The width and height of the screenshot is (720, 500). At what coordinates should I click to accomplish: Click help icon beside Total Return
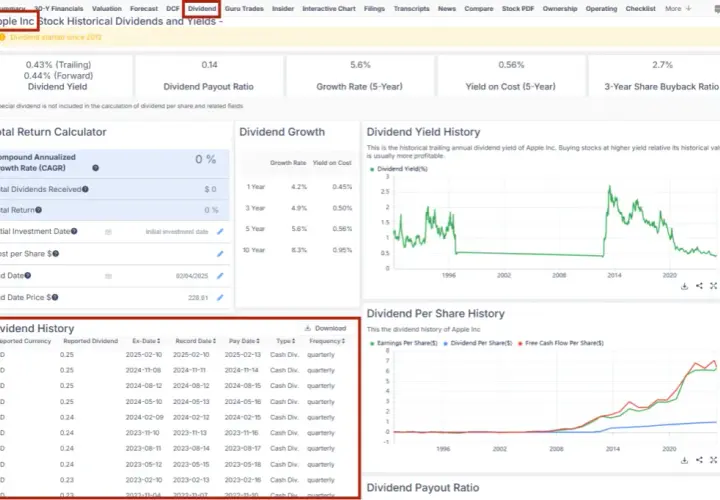pyautogui.click(x=39, y=210)
